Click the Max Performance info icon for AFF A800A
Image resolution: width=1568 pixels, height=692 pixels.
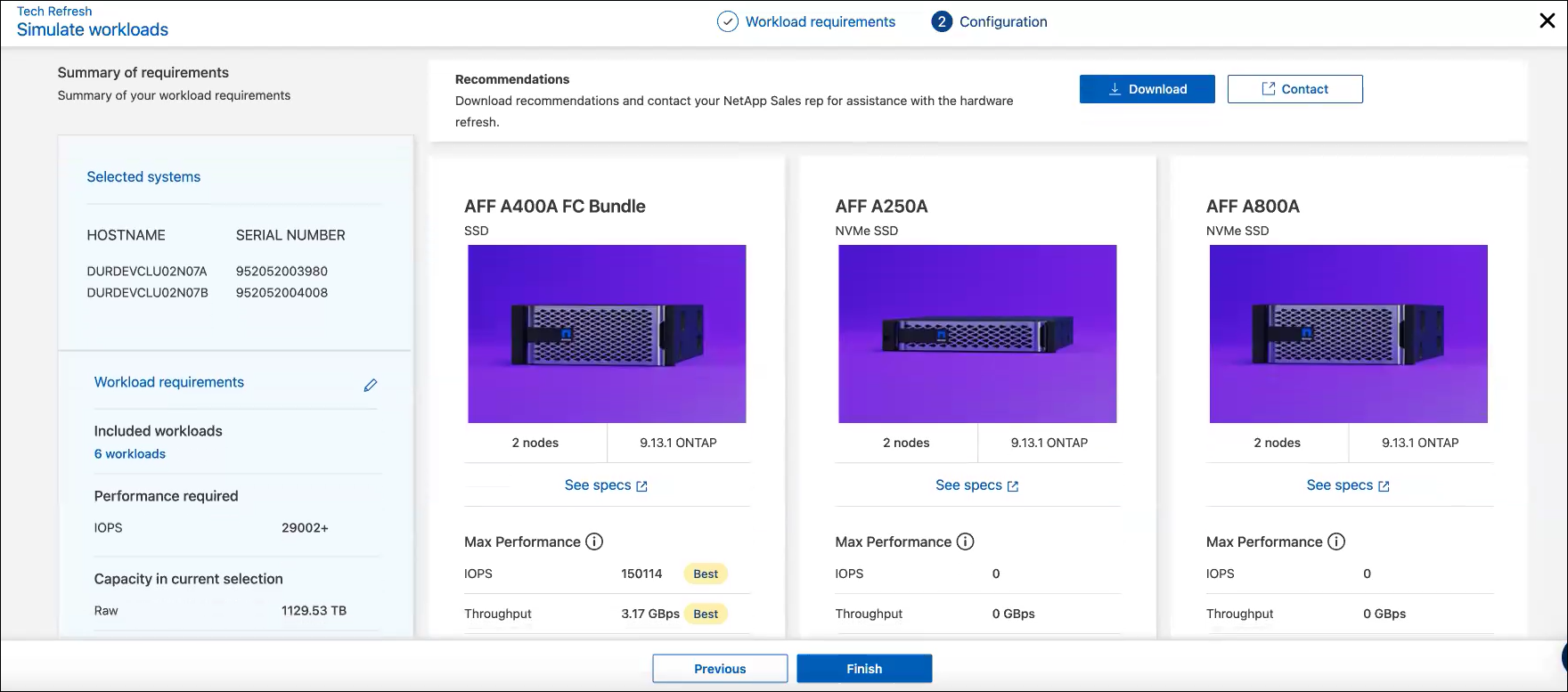tap(1336, 541)
